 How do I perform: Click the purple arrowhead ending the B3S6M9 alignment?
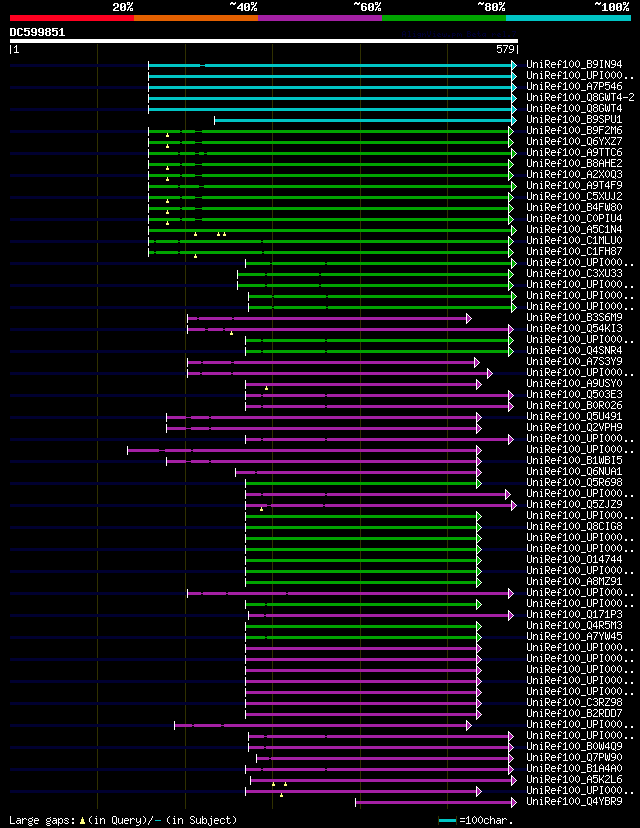(x=468, y=318)
